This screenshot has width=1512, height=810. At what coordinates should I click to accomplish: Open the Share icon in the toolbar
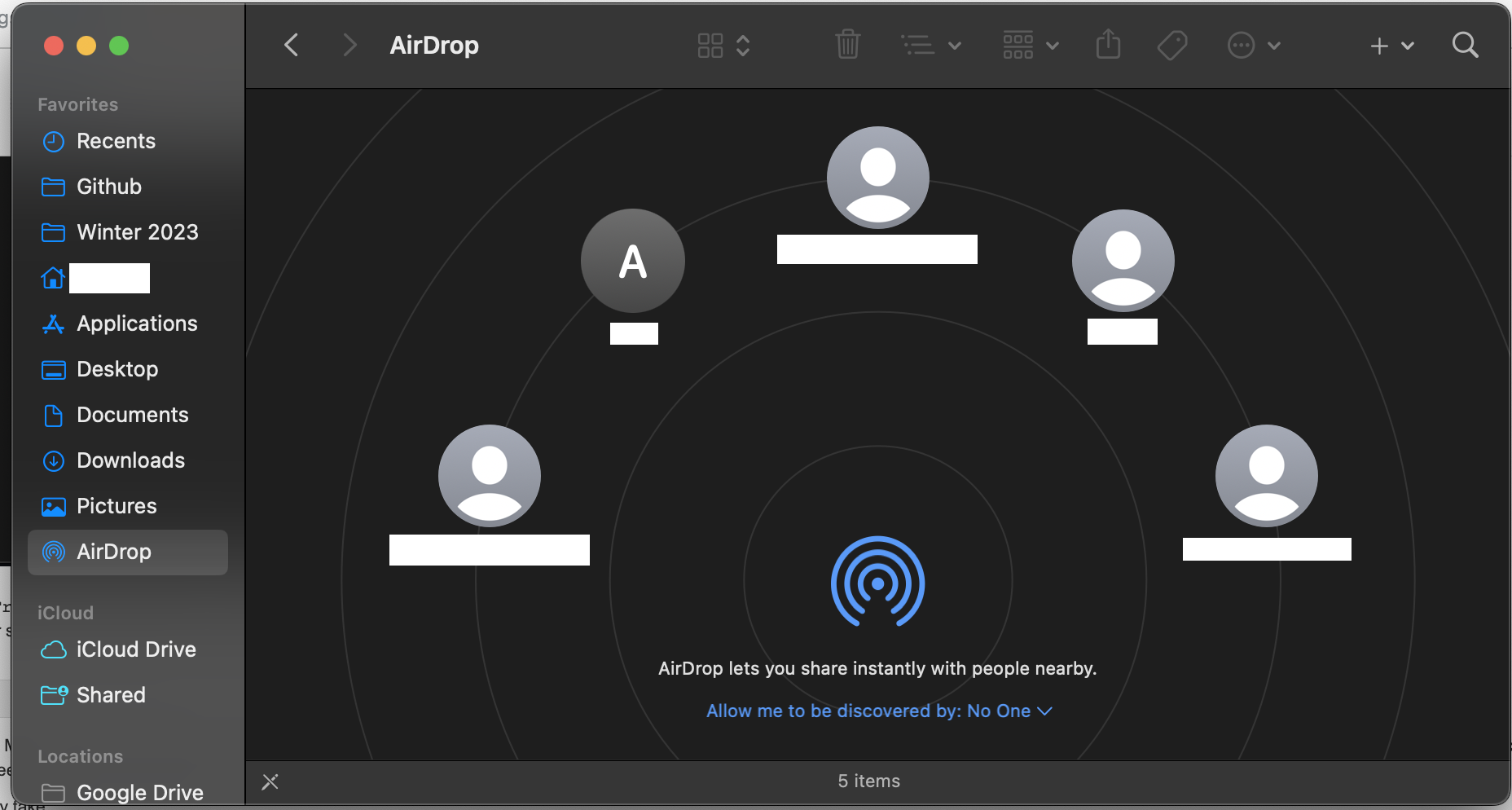pyautogui.click(x=1107, y=45)
